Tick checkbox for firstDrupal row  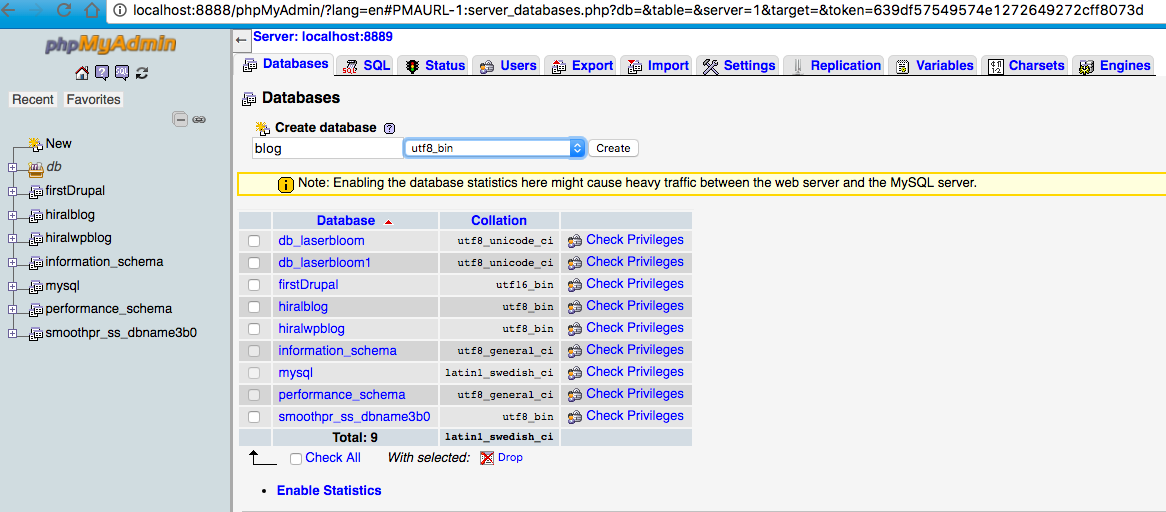tap(254, 285)
